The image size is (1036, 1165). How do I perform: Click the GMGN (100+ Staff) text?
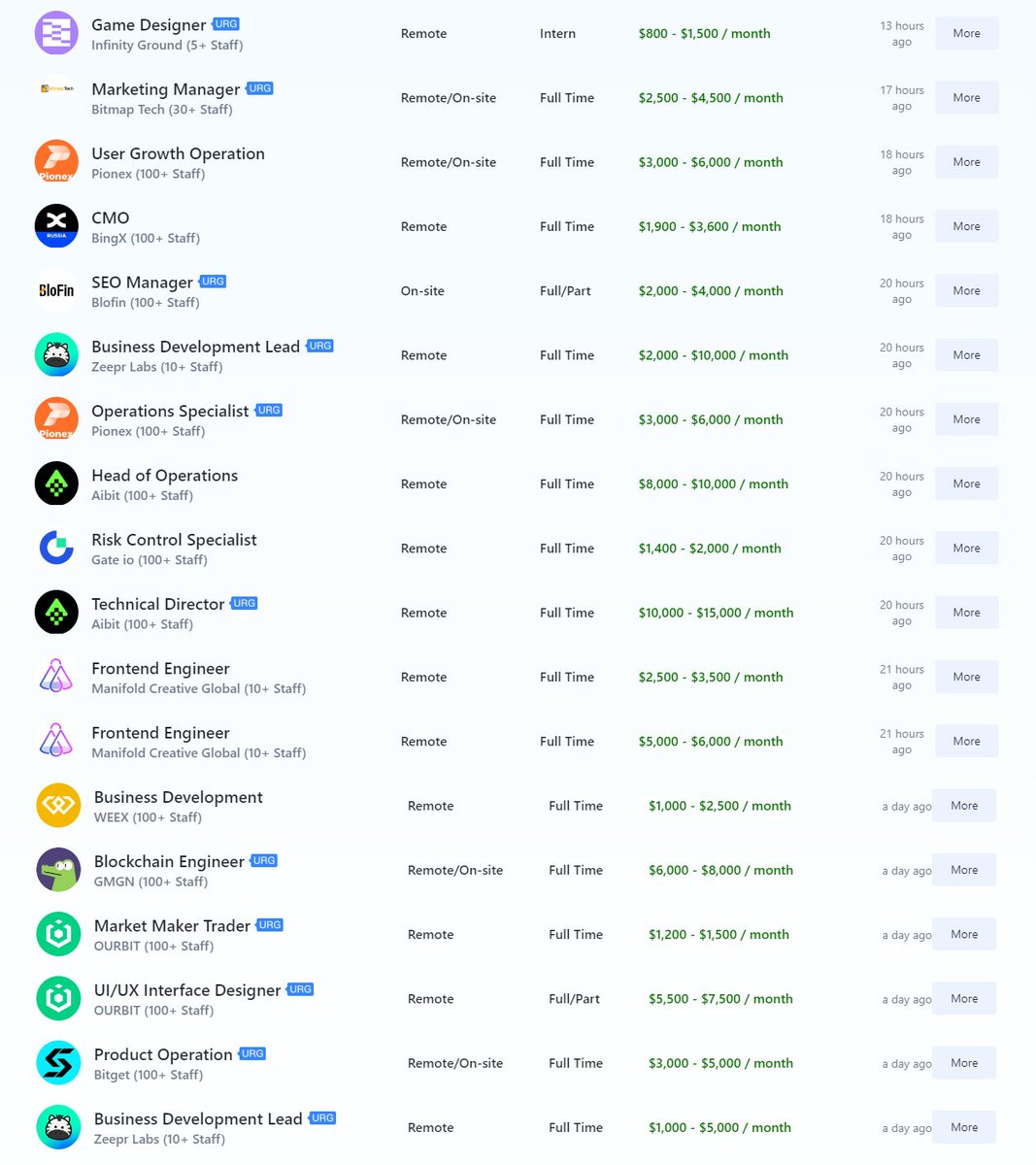coord(150,882)
